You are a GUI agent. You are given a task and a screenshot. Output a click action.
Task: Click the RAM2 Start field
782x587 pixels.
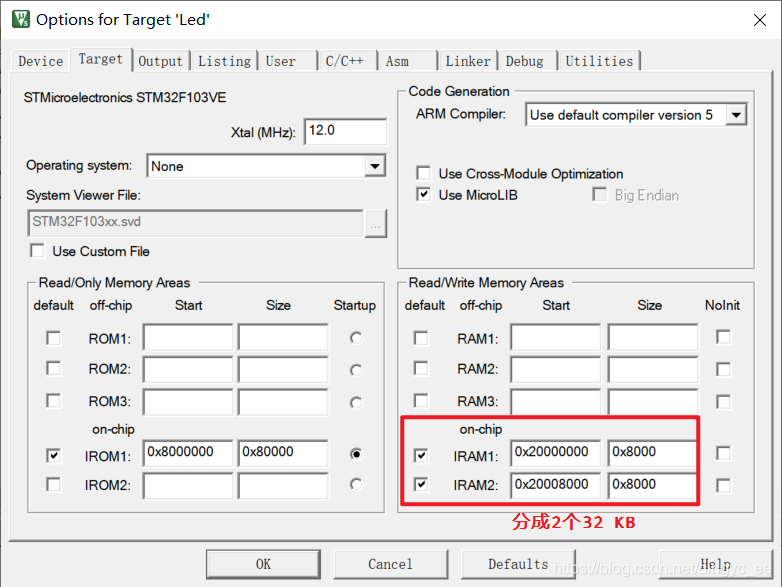click(556, 370)
